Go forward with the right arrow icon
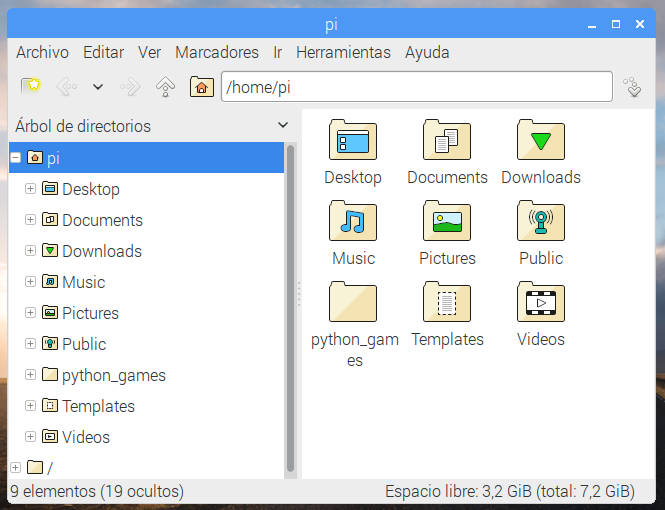Image resolution: width=665 pixels, height=510 pixels. [130, 86]
